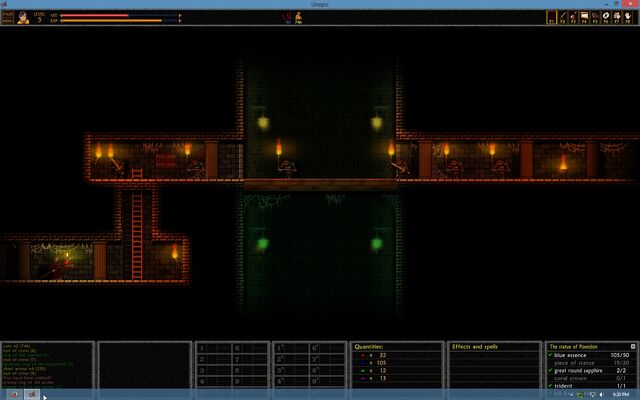Select the F5 item slot
This screenshot has width=640, height=400.
[x=595, y=17]
